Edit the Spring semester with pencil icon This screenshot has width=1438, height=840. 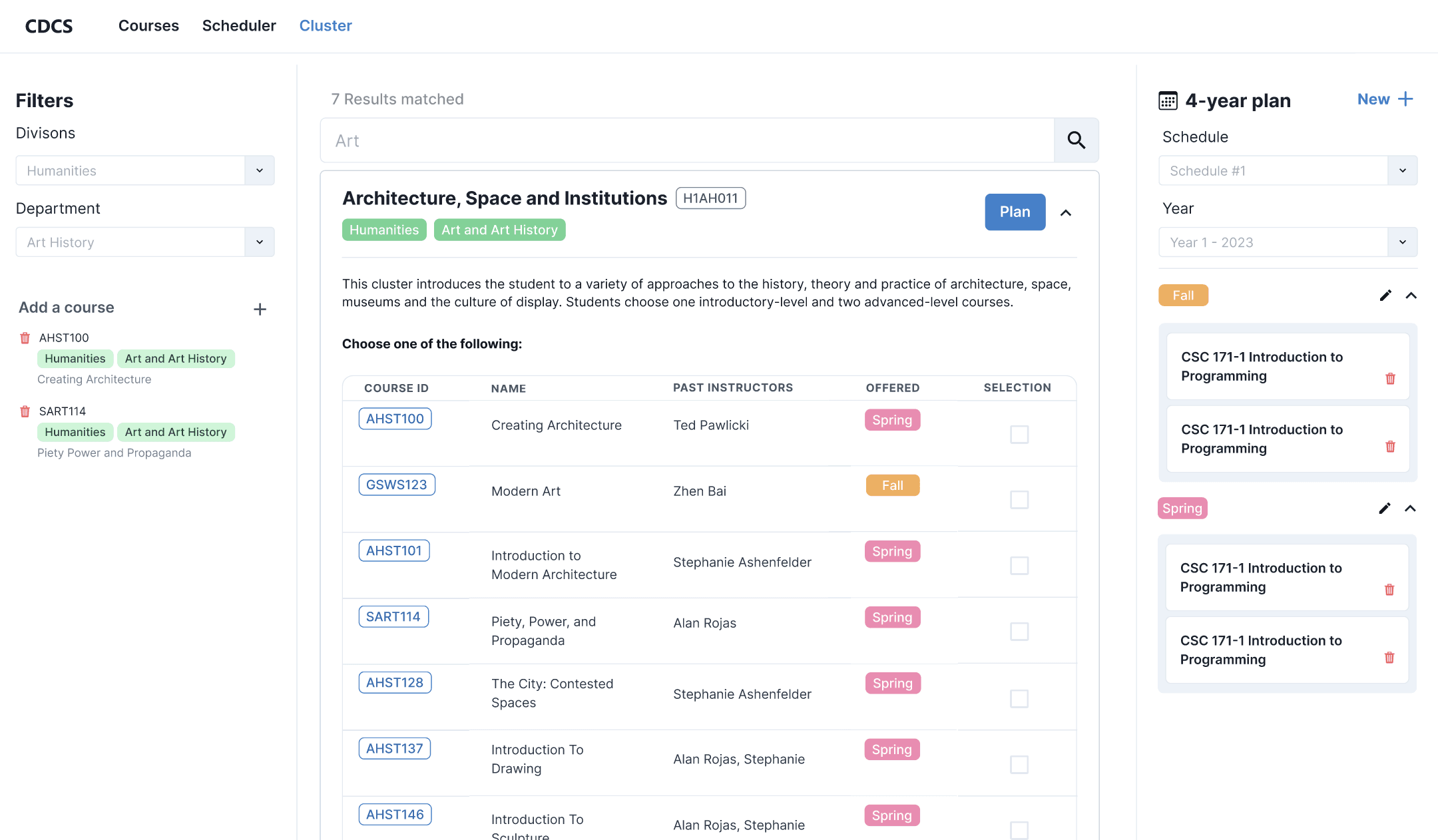coord(1385,509)
